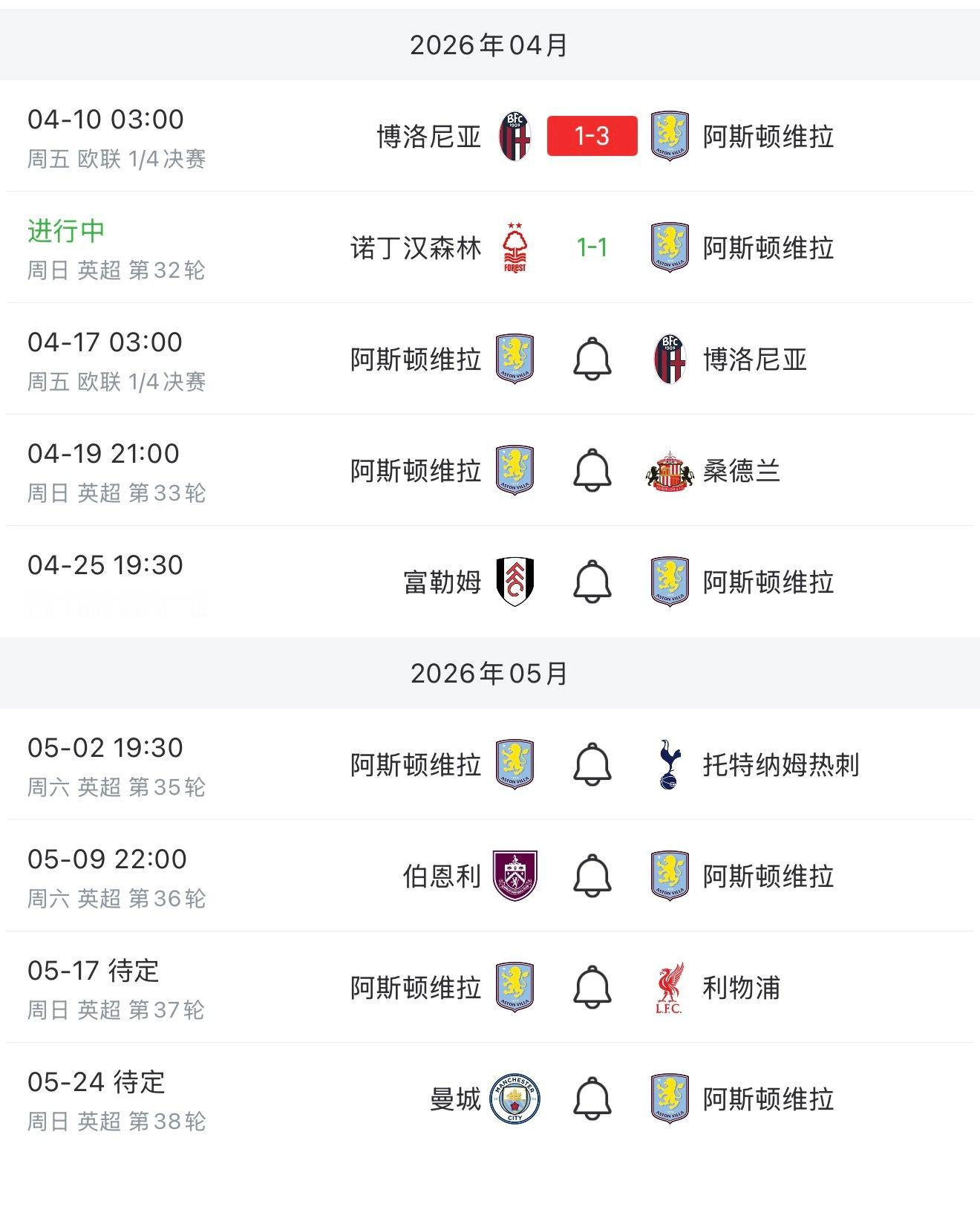Turn on the reminder bell for the Fulham match
The width and height of the screenshot is (980, 1230).
(x=592, y=582)
